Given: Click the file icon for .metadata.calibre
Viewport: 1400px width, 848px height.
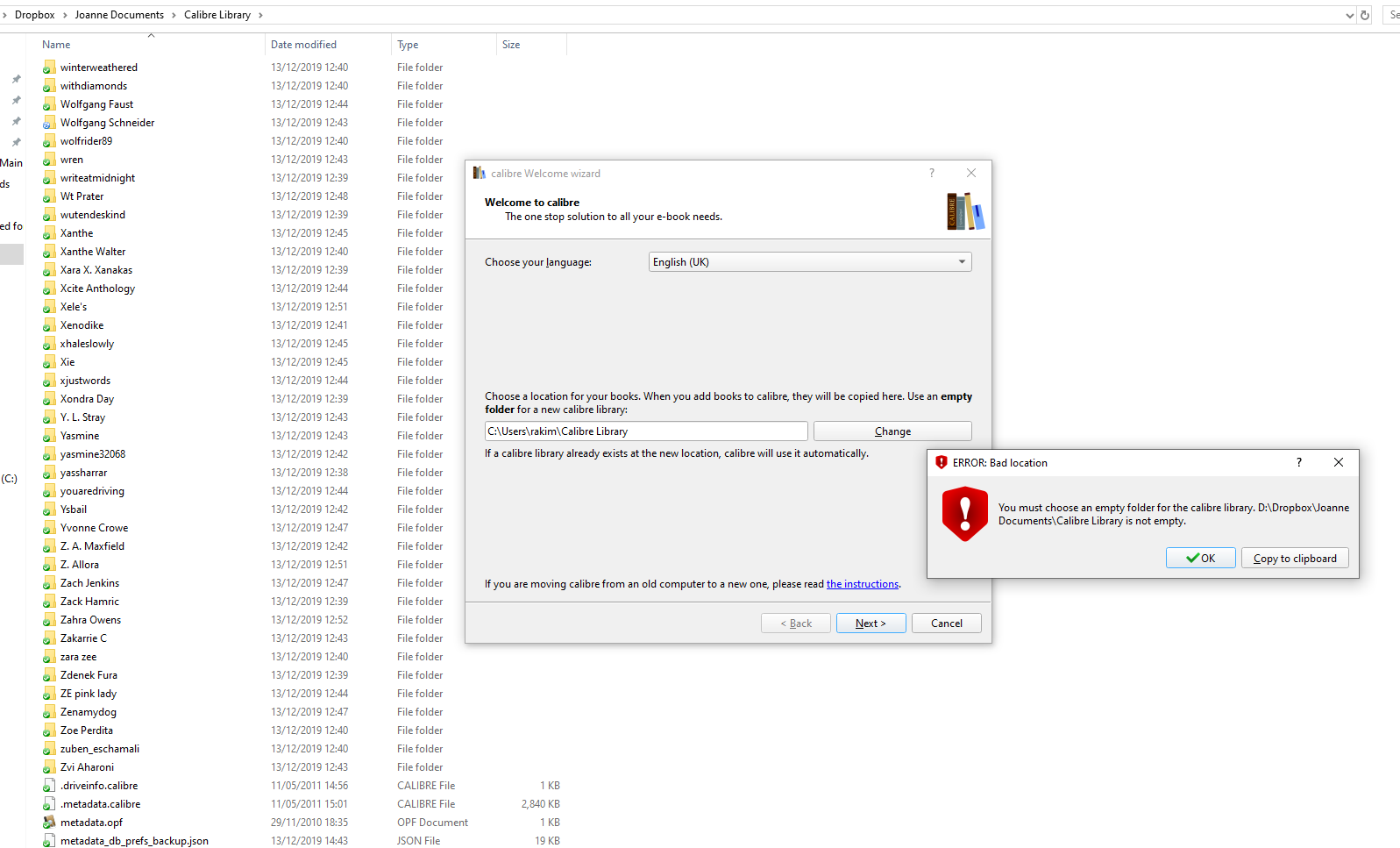Looking at the screenshot, I should coord(49,804).
